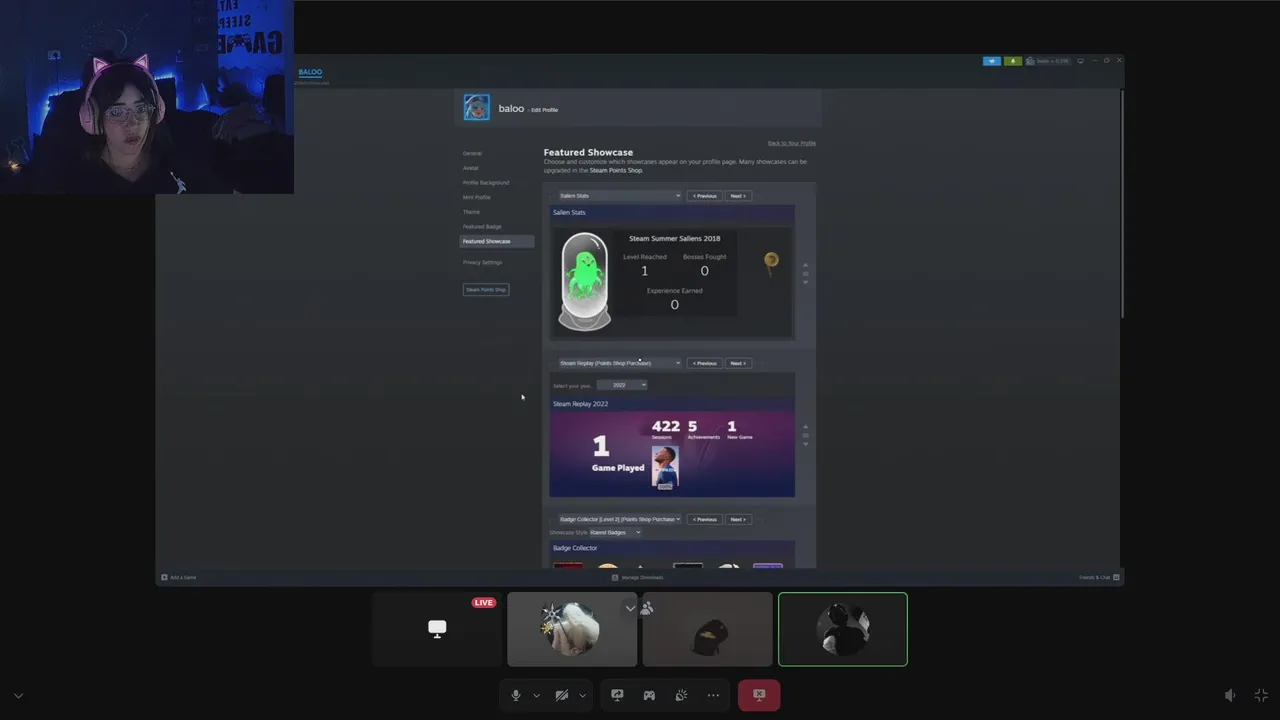Open Featured Badge section
The width and height of the screenshot is (1280, 720).
482,227
